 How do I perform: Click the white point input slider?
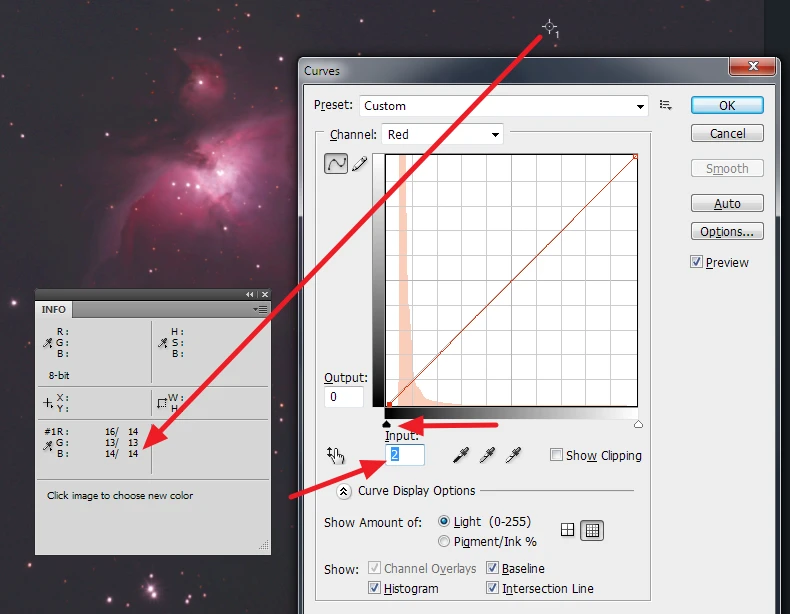point(638,424)
